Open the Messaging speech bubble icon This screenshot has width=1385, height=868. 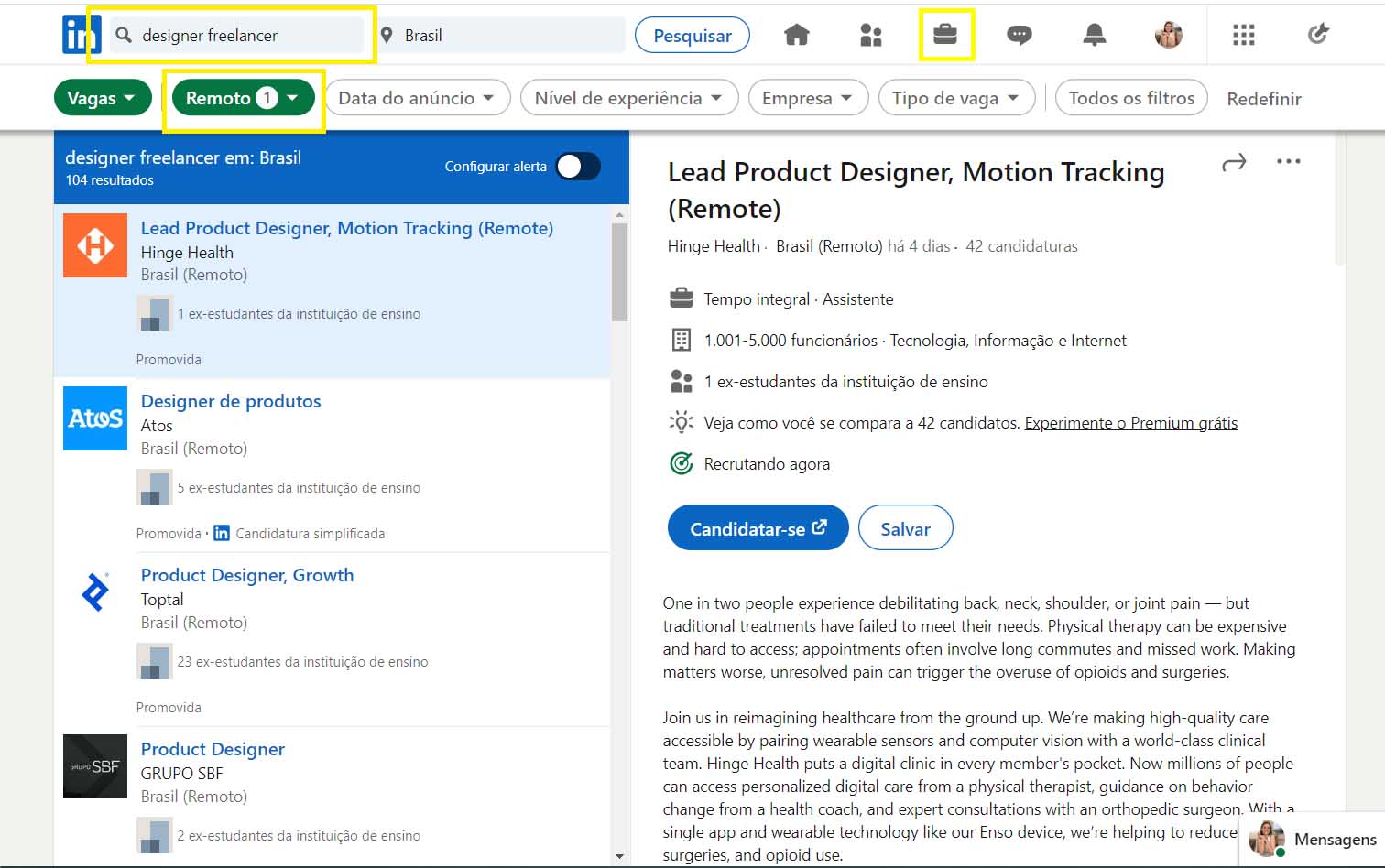click(1020, 34)
